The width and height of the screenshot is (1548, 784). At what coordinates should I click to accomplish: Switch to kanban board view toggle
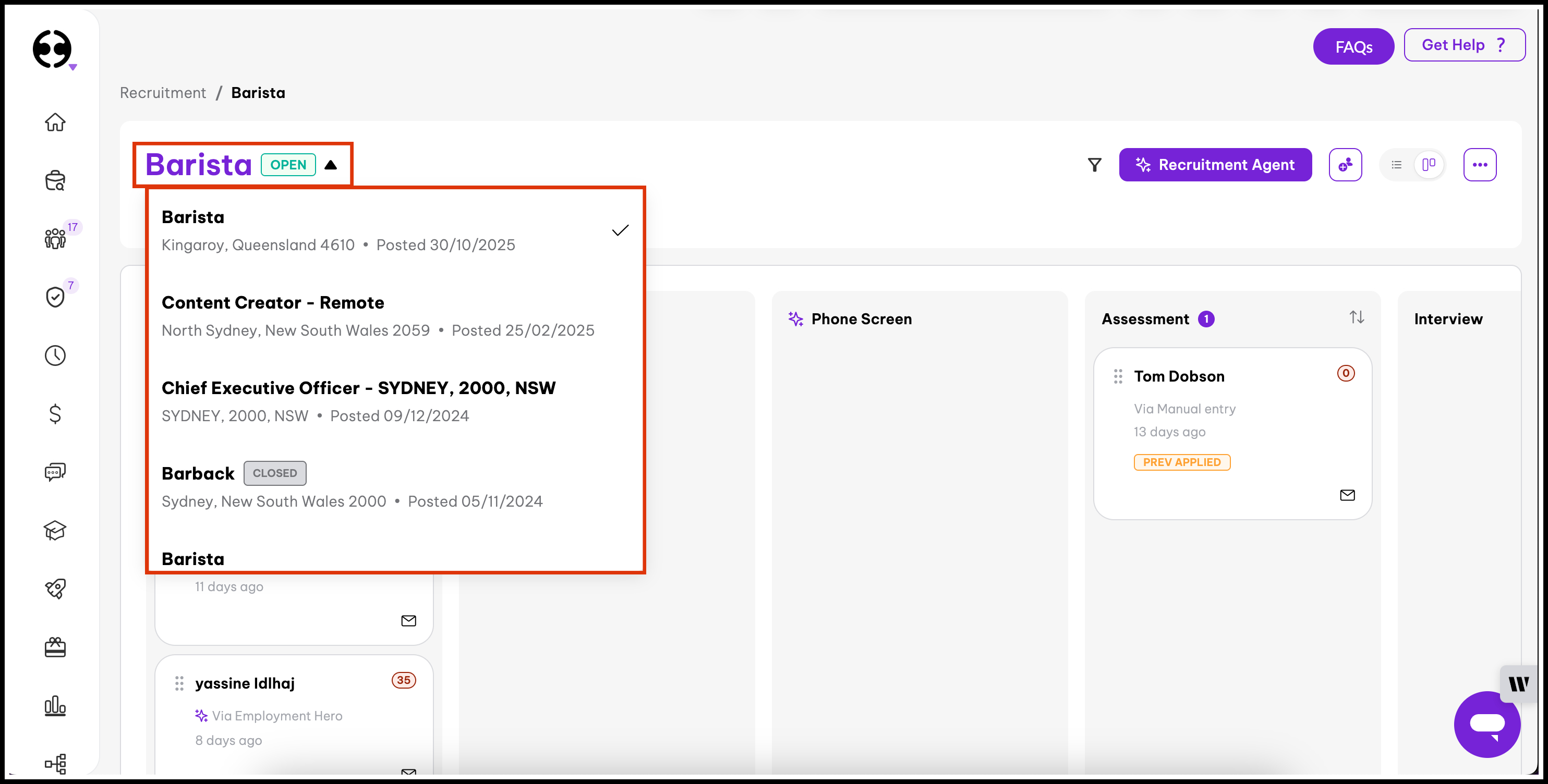click(x=1429, y=165)
